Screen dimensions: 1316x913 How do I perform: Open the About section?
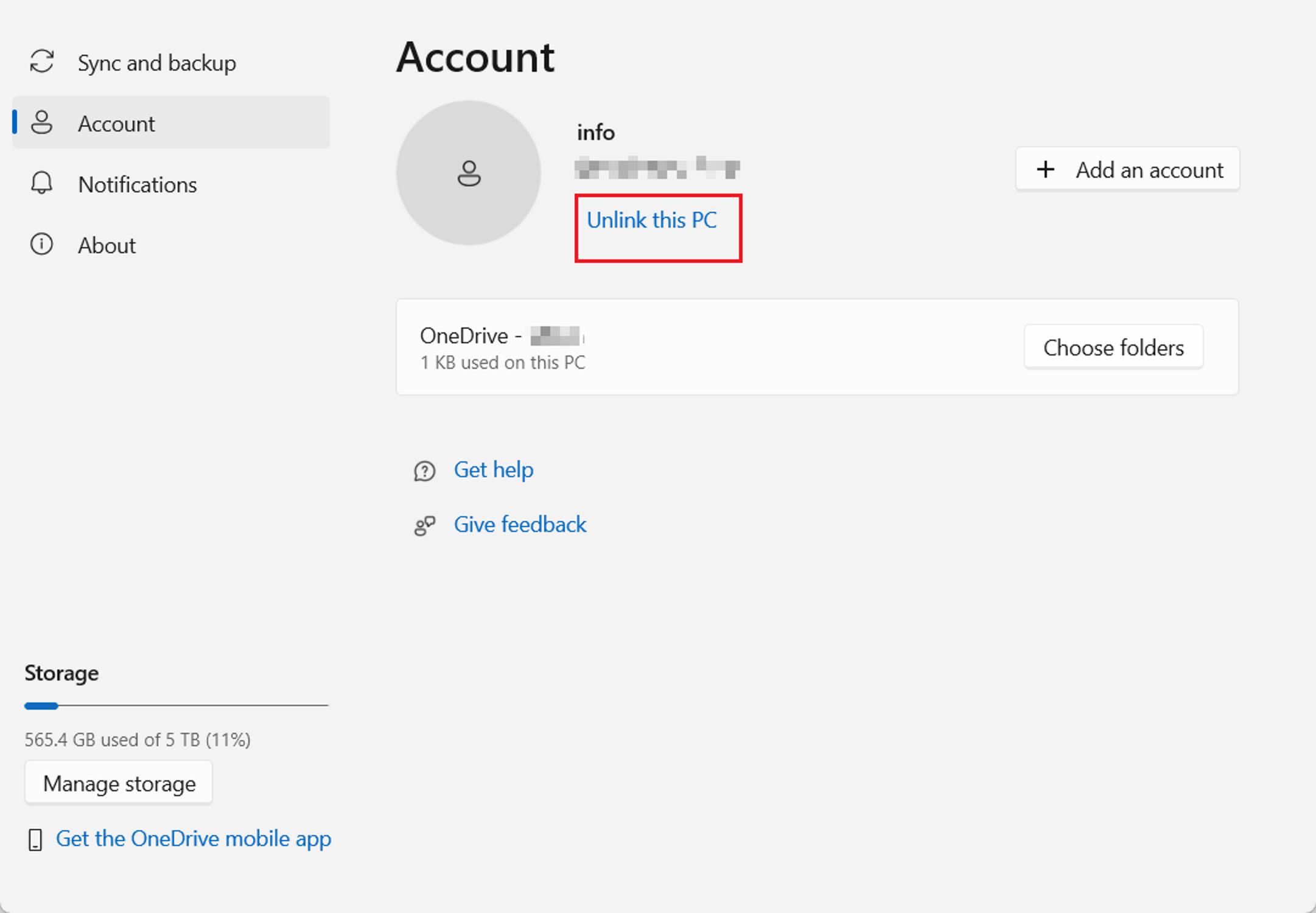(x=107, y=245)
